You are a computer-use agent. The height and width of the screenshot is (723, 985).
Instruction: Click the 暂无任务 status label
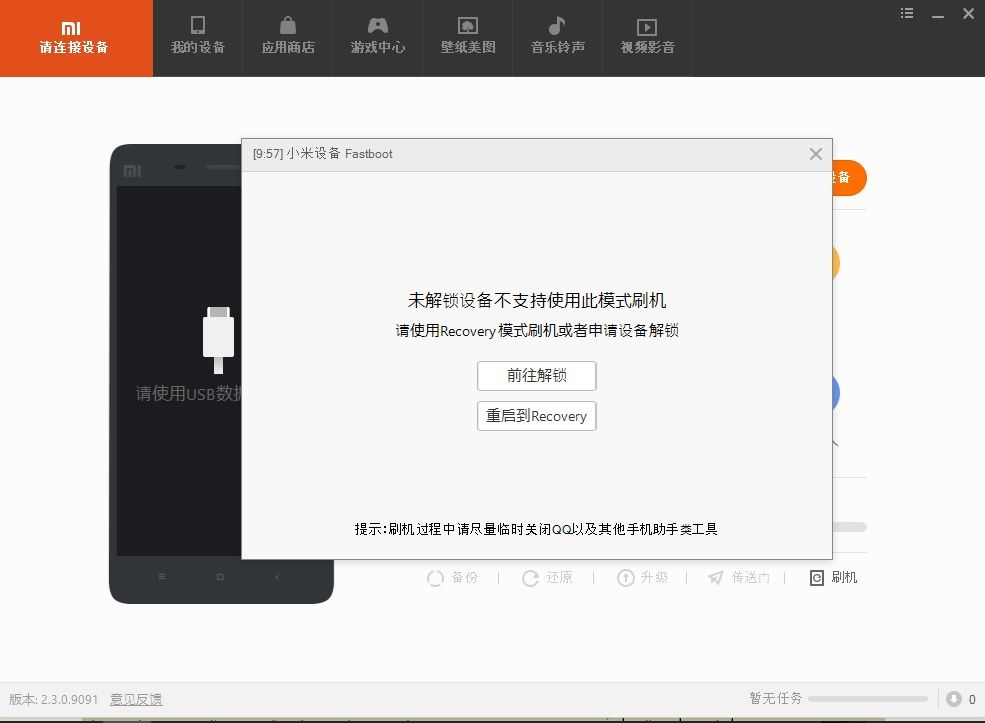click(776, 699)
